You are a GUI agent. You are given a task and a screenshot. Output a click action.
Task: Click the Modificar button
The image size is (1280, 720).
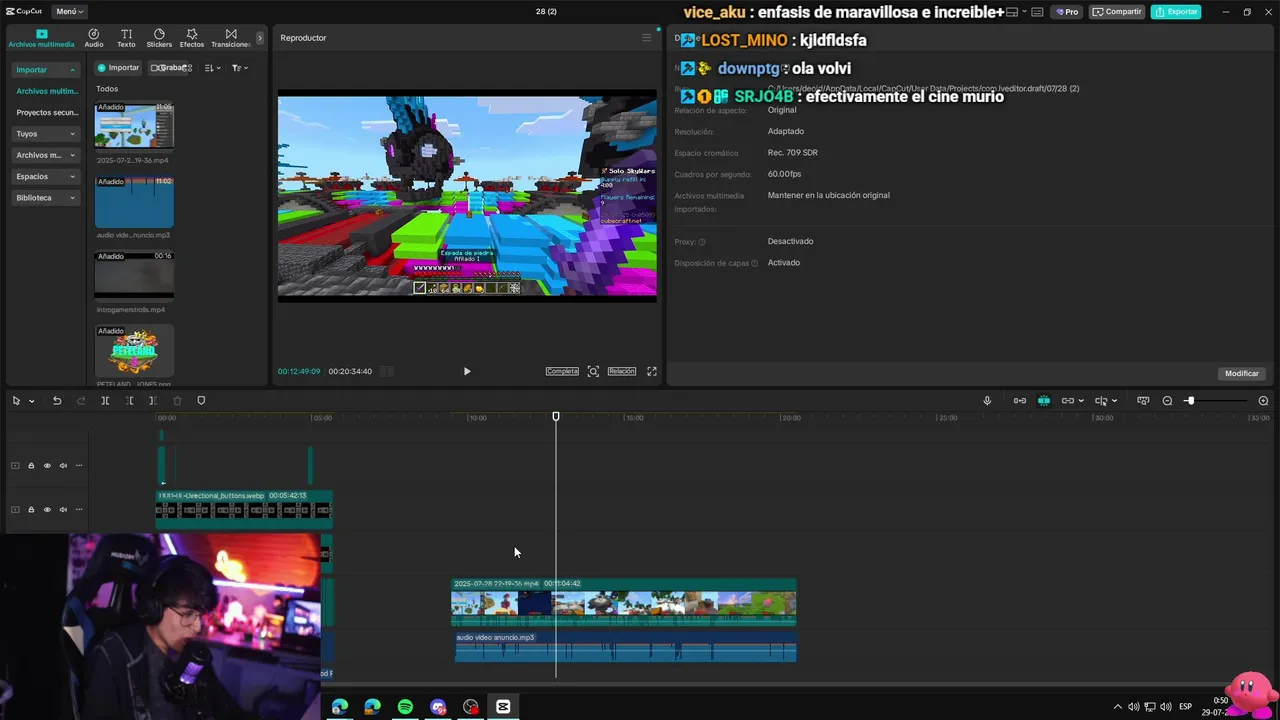click(x=1241, y=373)
